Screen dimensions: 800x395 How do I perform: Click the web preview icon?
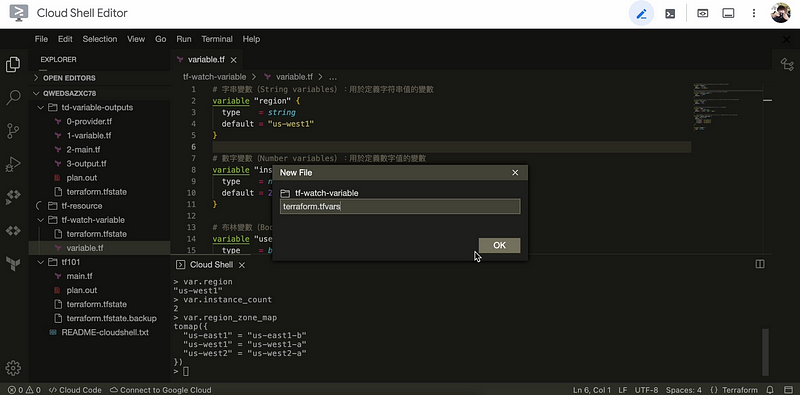click(x=703, y=14)
